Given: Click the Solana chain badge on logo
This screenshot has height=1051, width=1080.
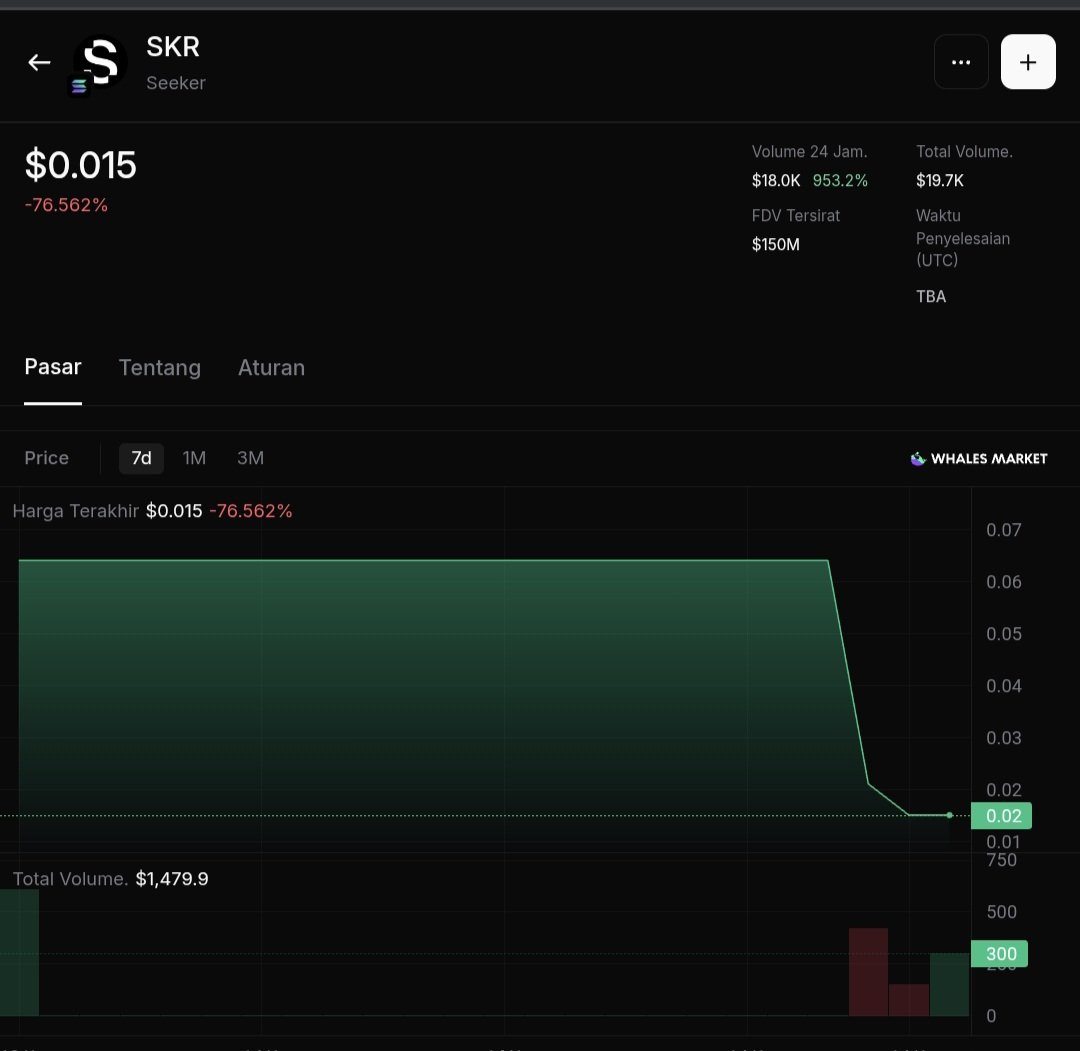Looking at the screenshot, I should 79,86.
